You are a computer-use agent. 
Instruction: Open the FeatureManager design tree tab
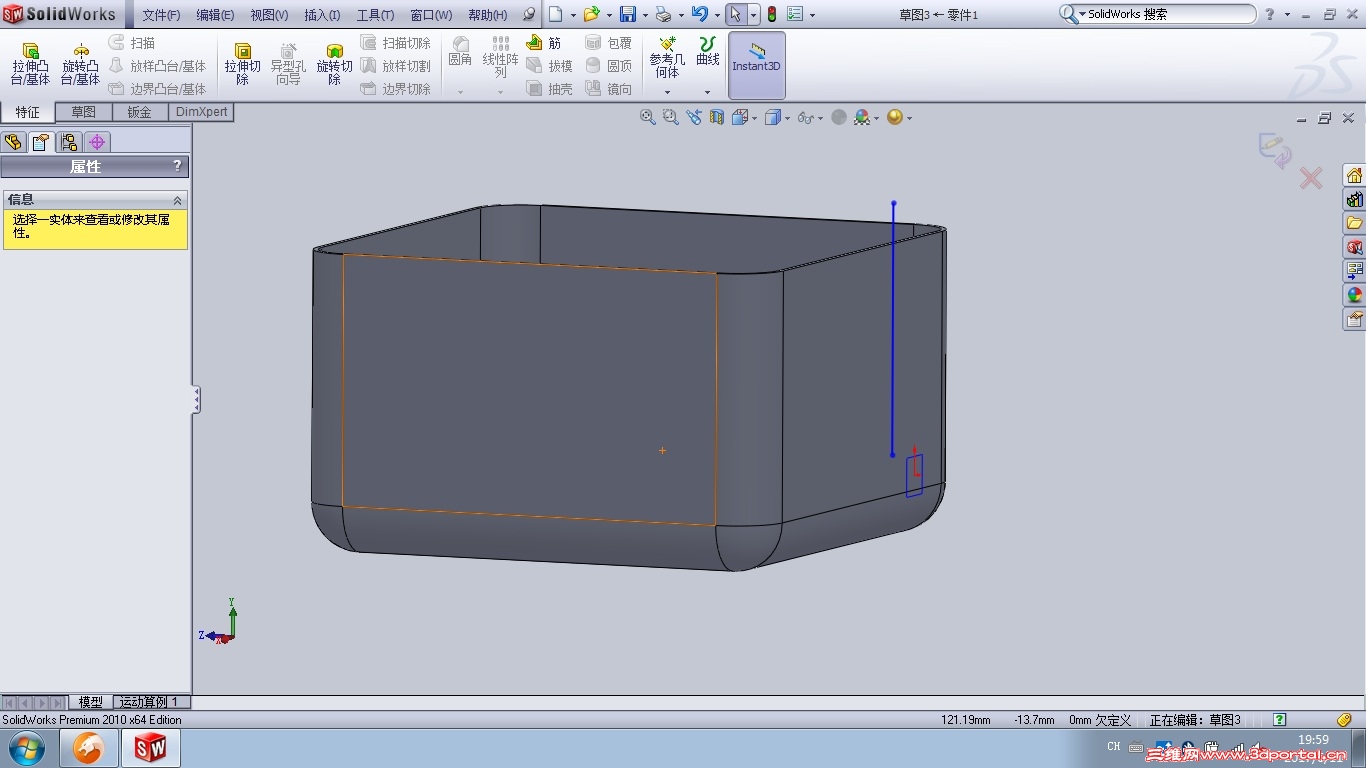pos(13,142)
